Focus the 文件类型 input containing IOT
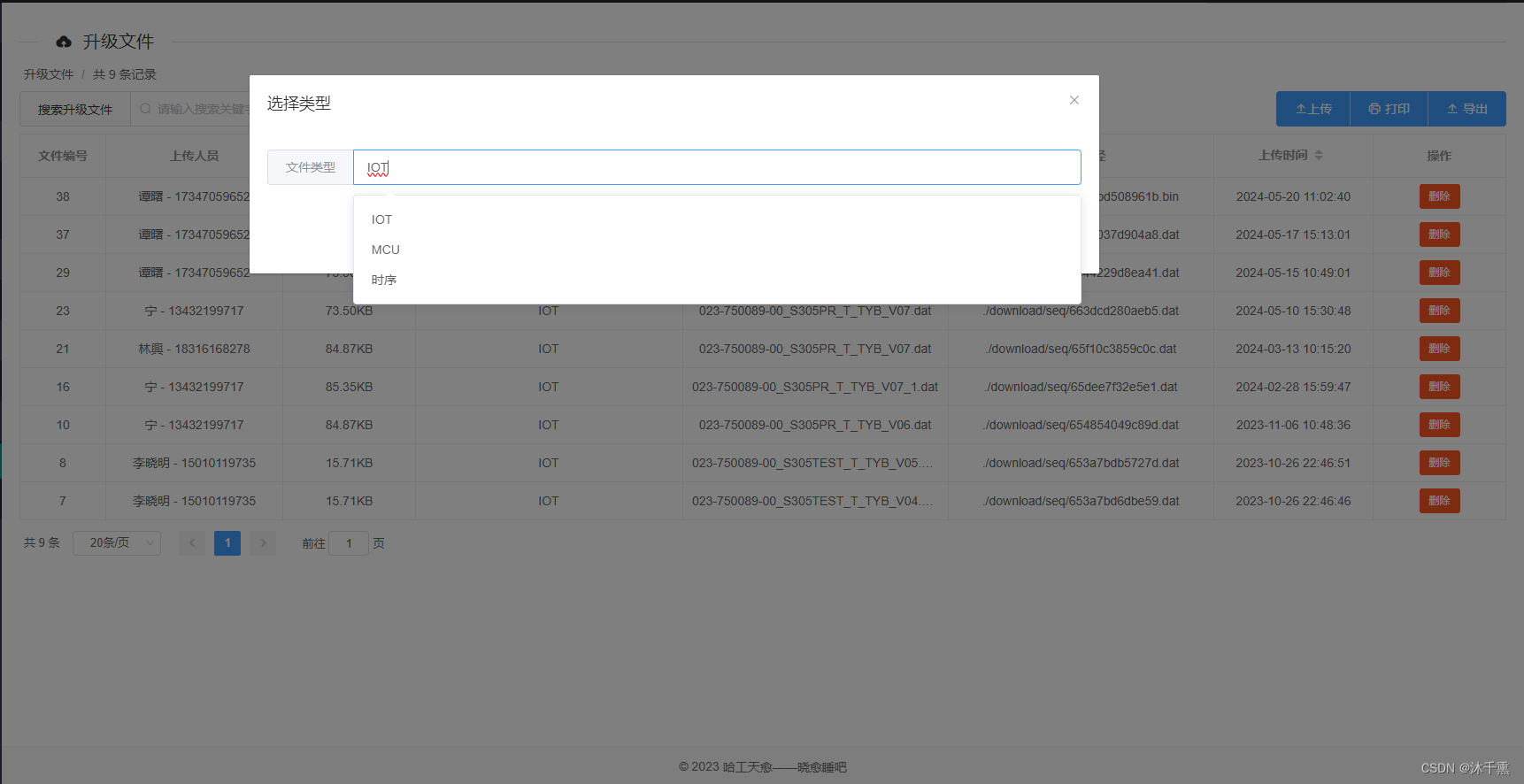The height and width of the screenshot is (784, 1524). [x=717, y=167]
